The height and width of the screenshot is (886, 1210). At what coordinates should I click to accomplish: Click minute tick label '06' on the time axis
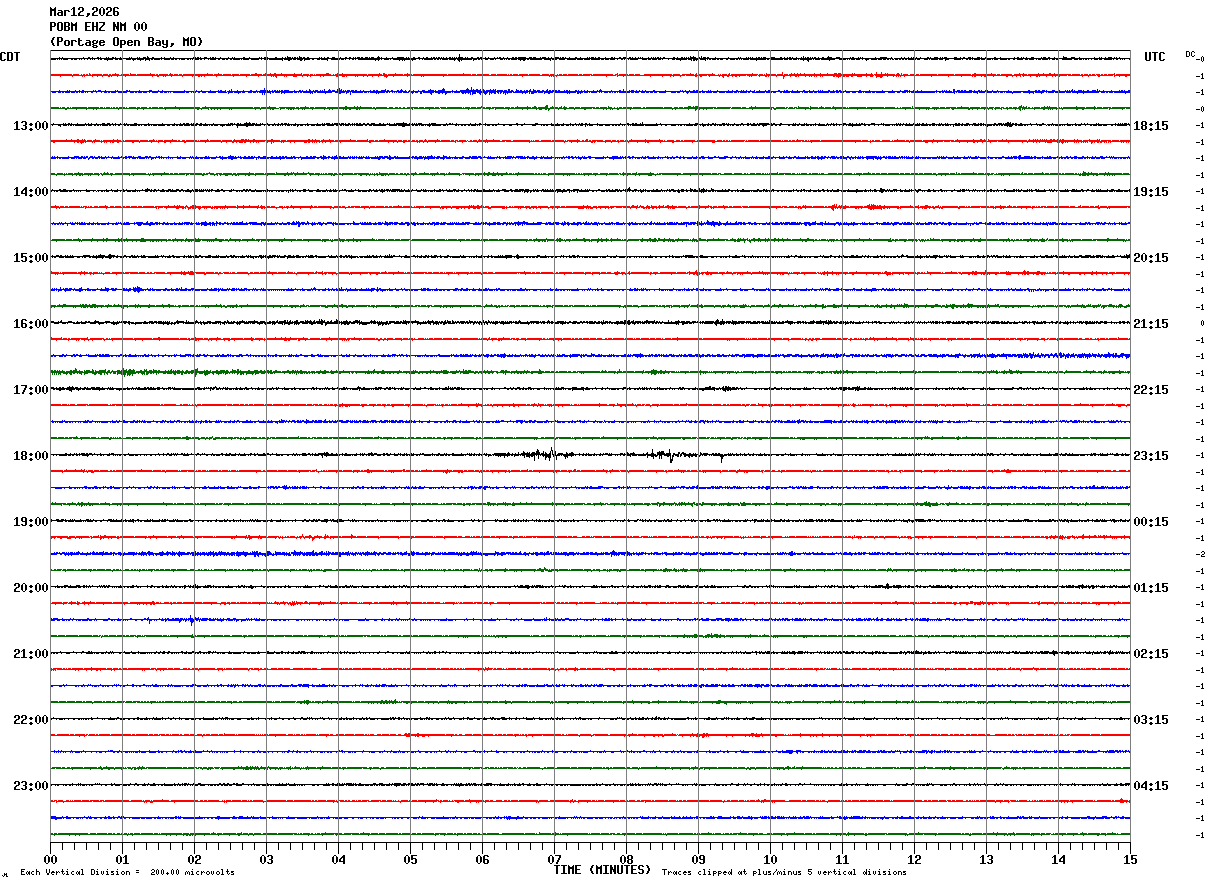click(482, 859)
